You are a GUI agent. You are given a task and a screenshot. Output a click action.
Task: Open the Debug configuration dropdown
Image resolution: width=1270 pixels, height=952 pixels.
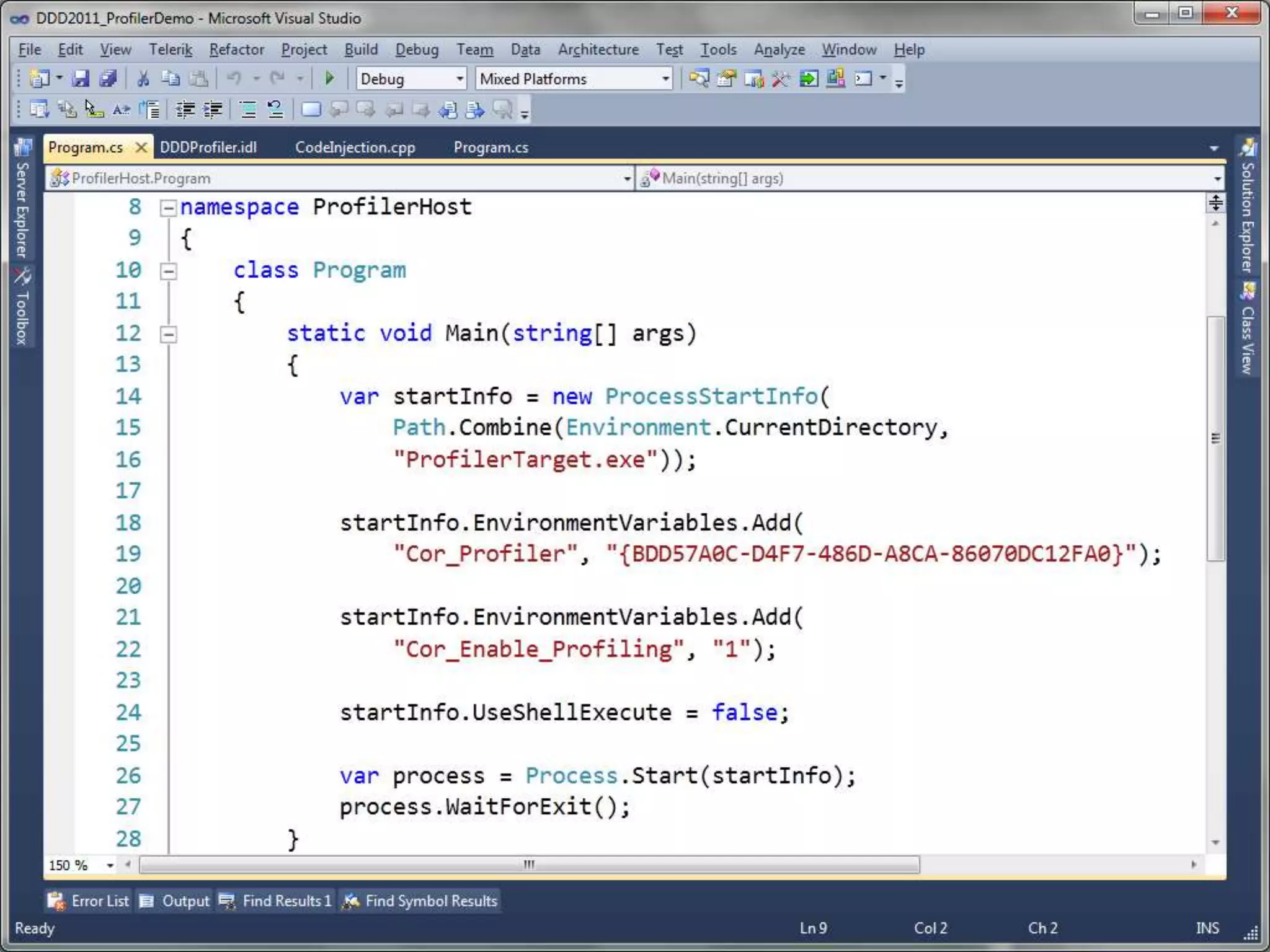(460, 79)
